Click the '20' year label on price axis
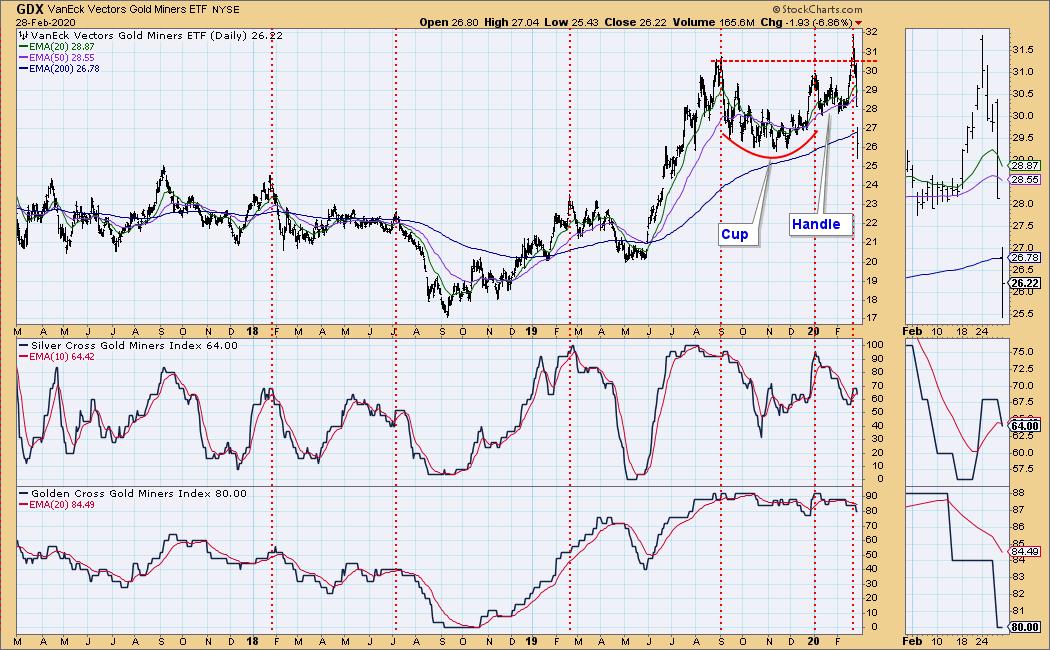Image resolution: width=1050 pixels, height=650 pixels. click(814, 331)
